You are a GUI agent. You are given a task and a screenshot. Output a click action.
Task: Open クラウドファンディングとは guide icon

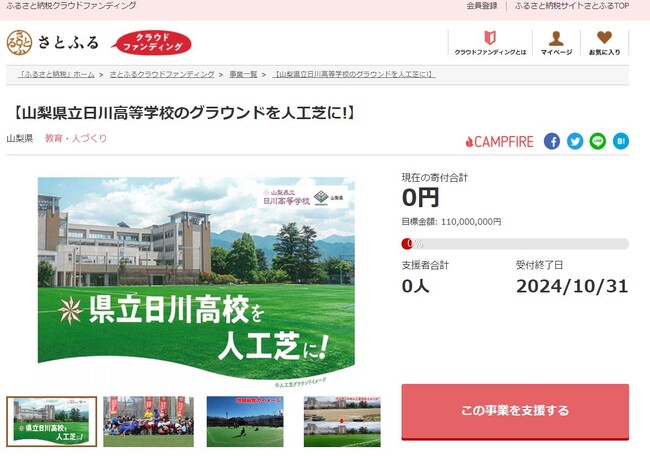click(x=490, y=43)
